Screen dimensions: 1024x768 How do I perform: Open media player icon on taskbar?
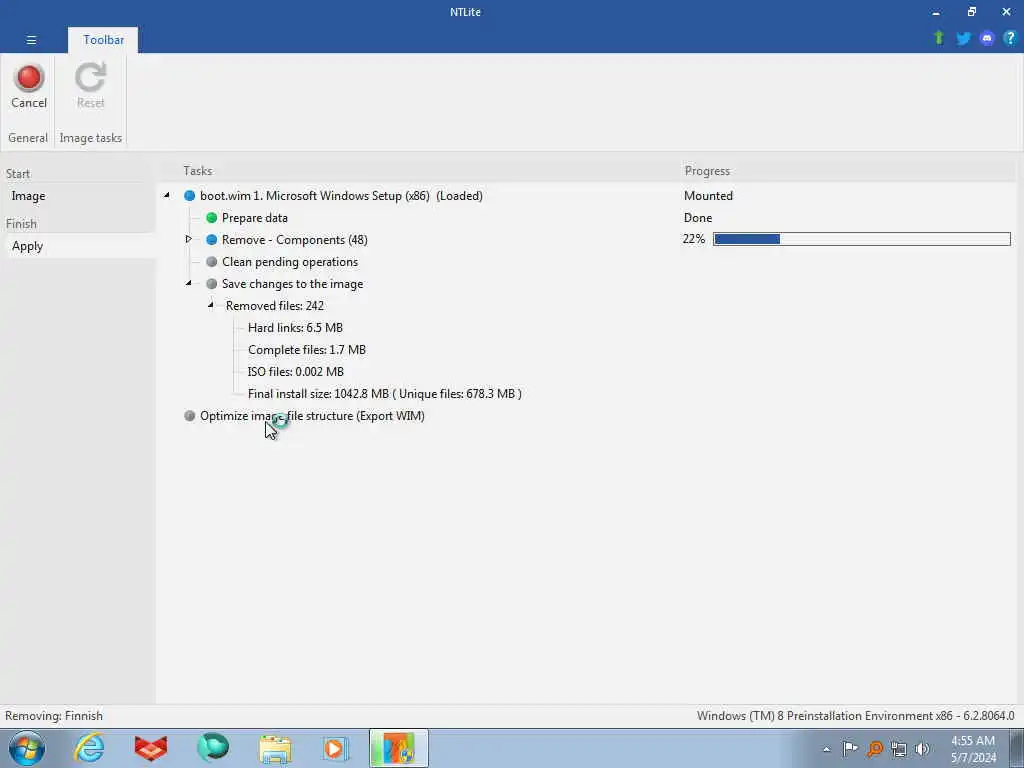coord(336,748)
